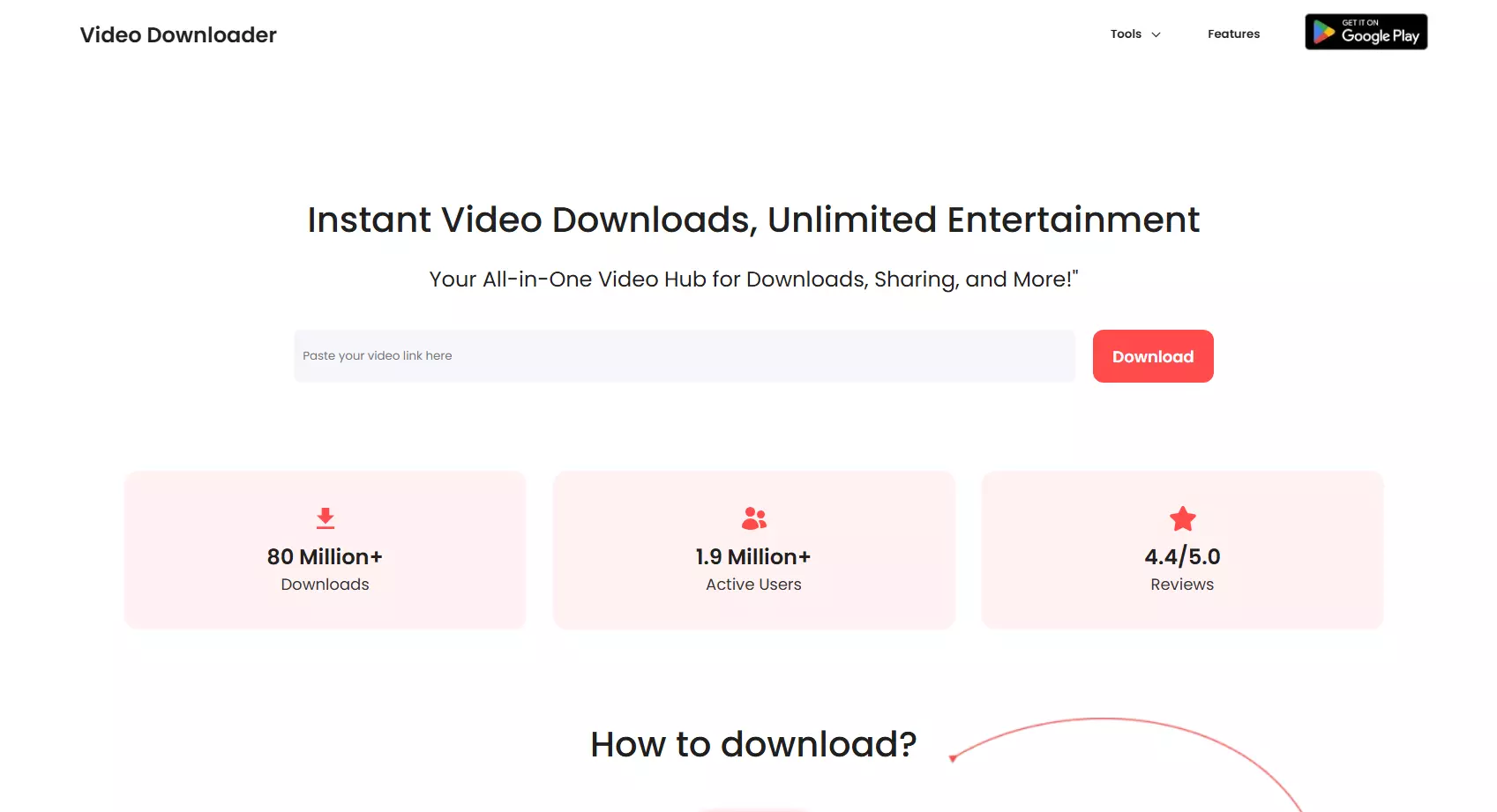The height and width of the screenshot is (812, 1497).
Task: Click the active users icon above 1.9 Million+
Action: coord(753,518)
